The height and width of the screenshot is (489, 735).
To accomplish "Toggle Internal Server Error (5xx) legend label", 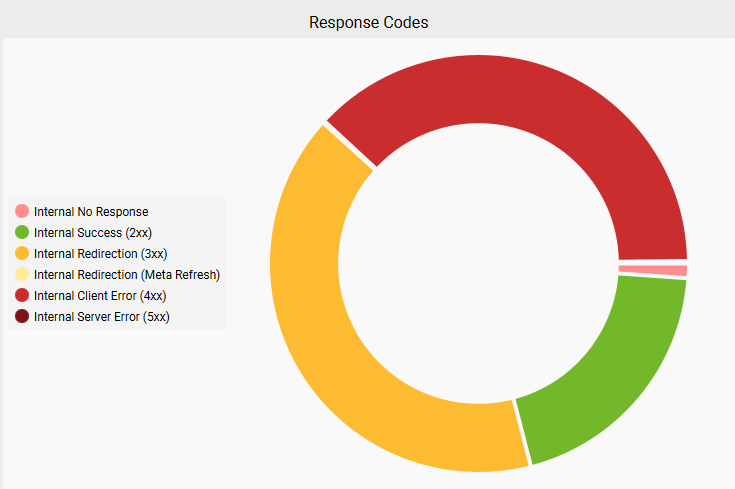I will tap(102, 317).
